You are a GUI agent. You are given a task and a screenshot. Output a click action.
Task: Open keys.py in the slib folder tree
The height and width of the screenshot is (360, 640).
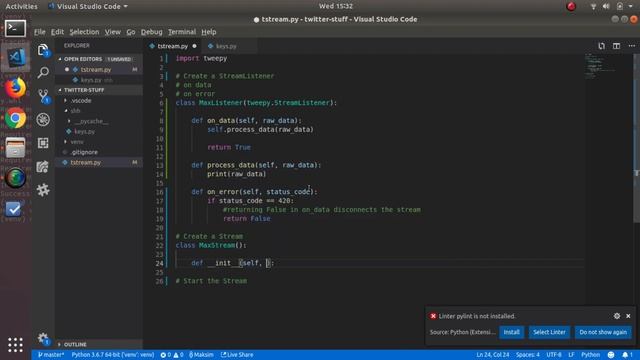pos(84,131)
